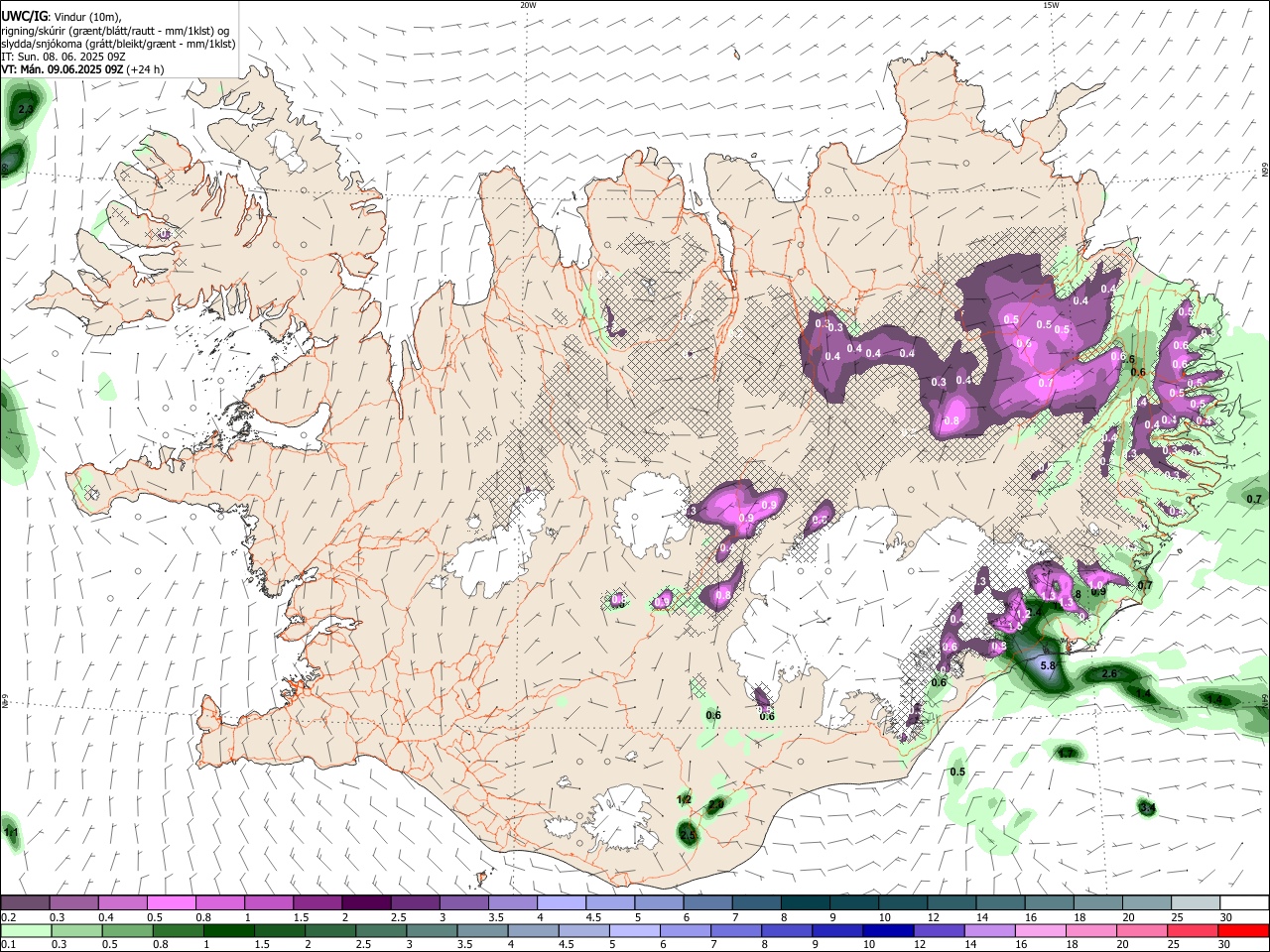
Task: Pick the dark teal upper swatch at 8
Action: pyautogui.click(x=805, y=903)
